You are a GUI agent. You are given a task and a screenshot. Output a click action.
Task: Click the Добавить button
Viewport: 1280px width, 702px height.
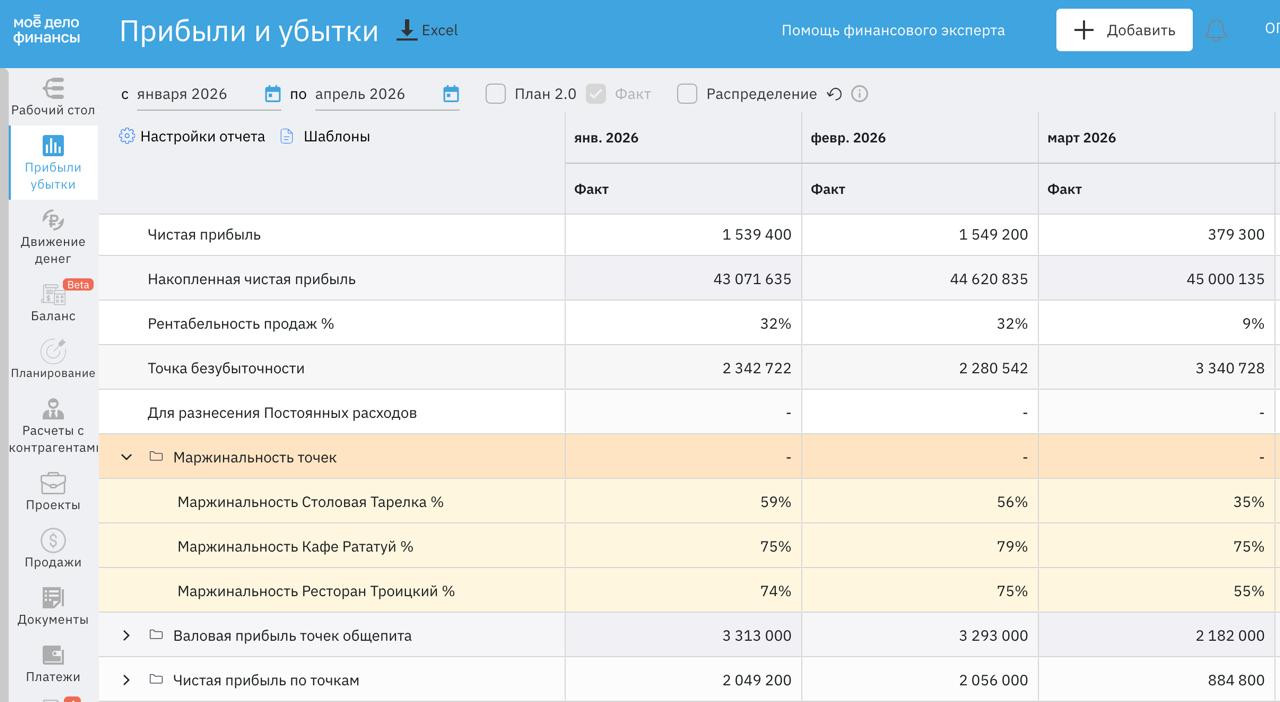(x=1124, y=30)
